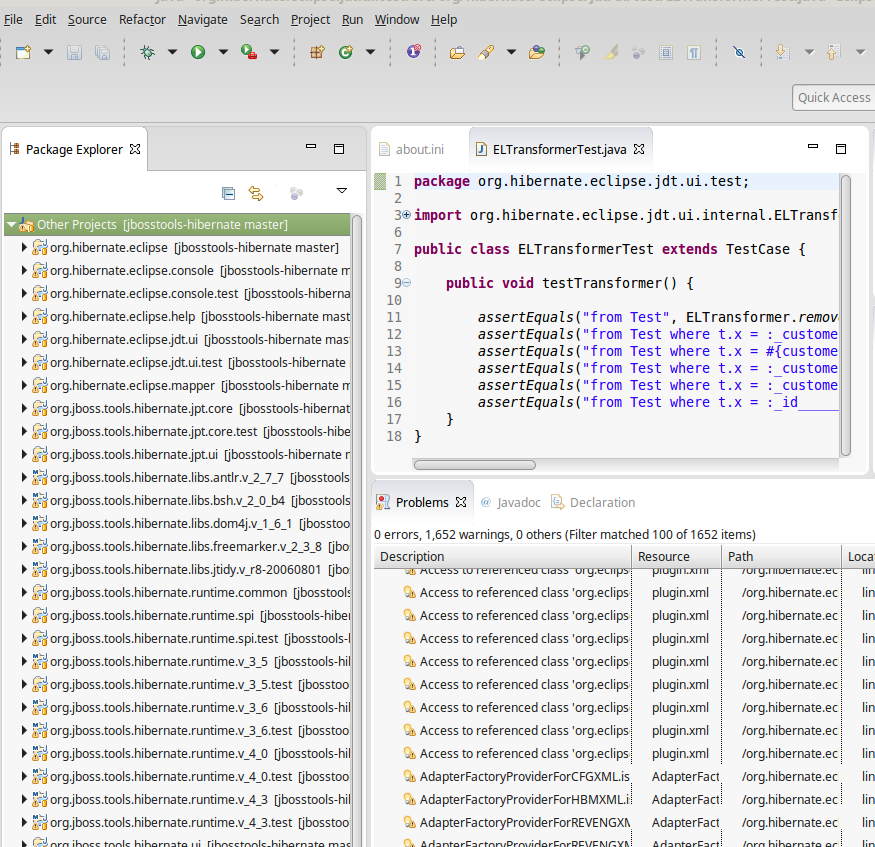
Task: Click the Run Last Tool icon
Action: pos(248,52)
